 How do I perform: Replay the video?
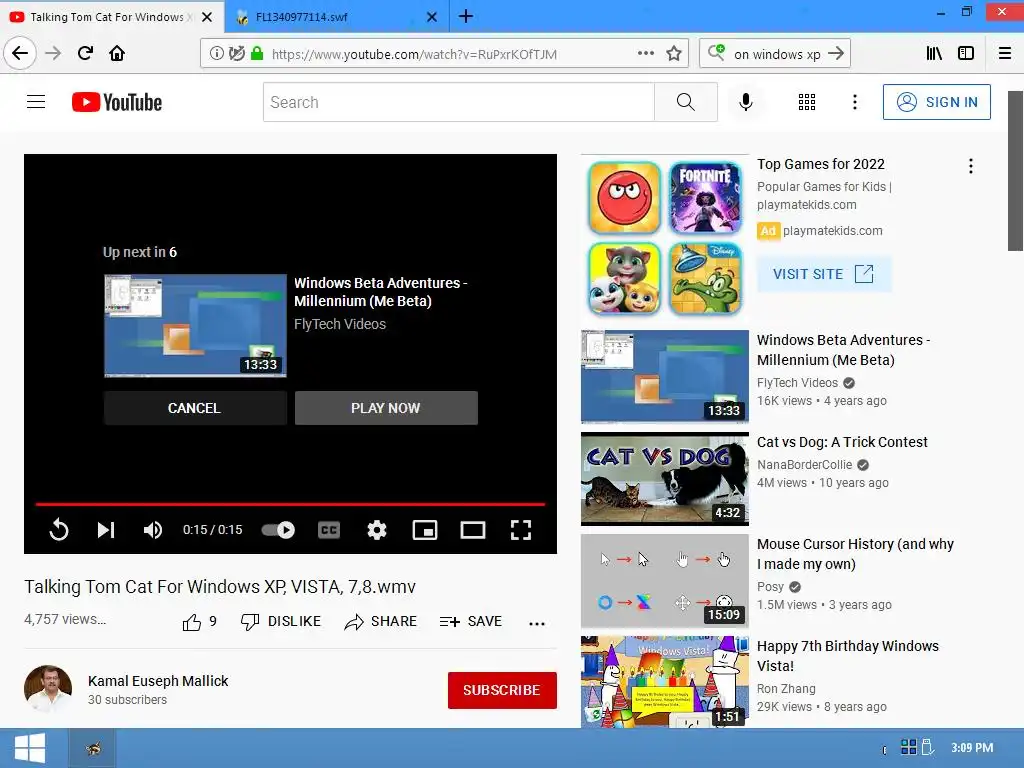click(x=59, y=530)
